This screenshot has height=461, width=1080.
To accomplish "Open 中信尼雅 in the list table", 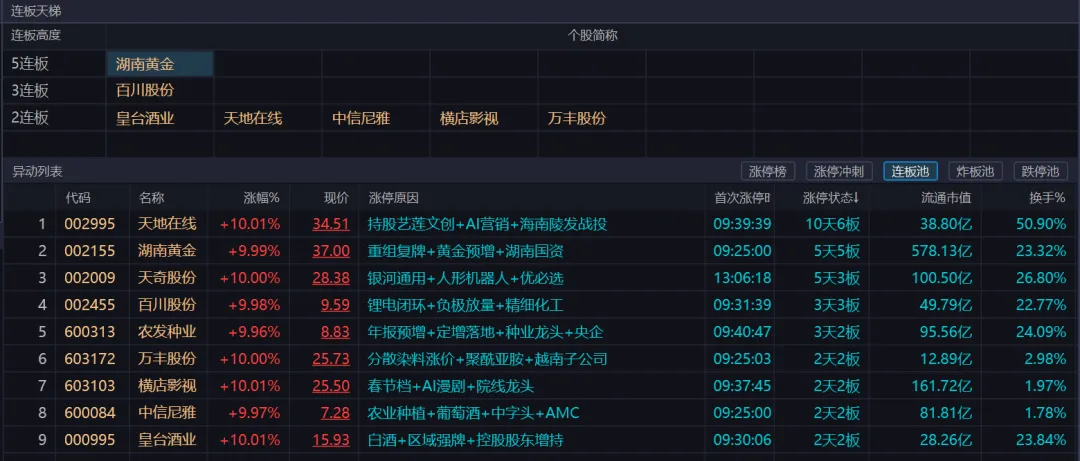I will tap(167, 413).
